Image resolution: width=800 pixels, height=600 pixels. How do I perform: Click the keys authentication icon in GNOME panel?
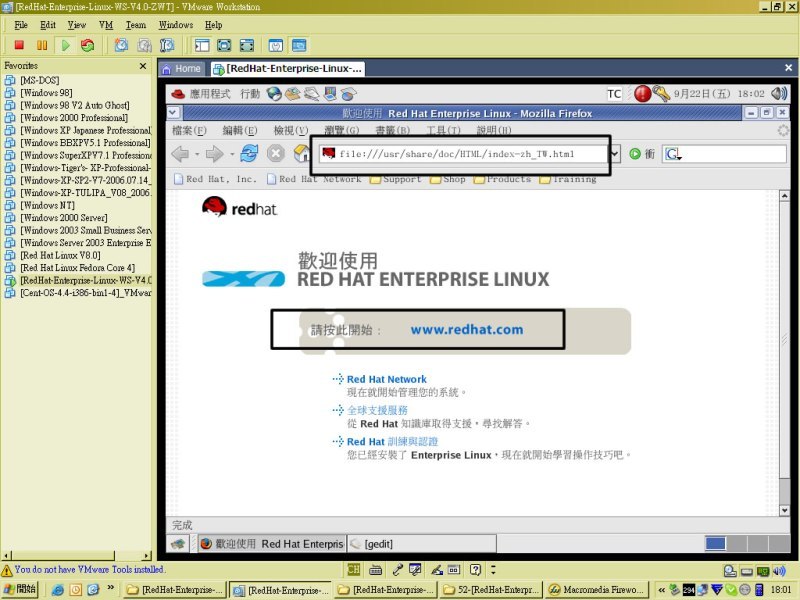[661, 93]
